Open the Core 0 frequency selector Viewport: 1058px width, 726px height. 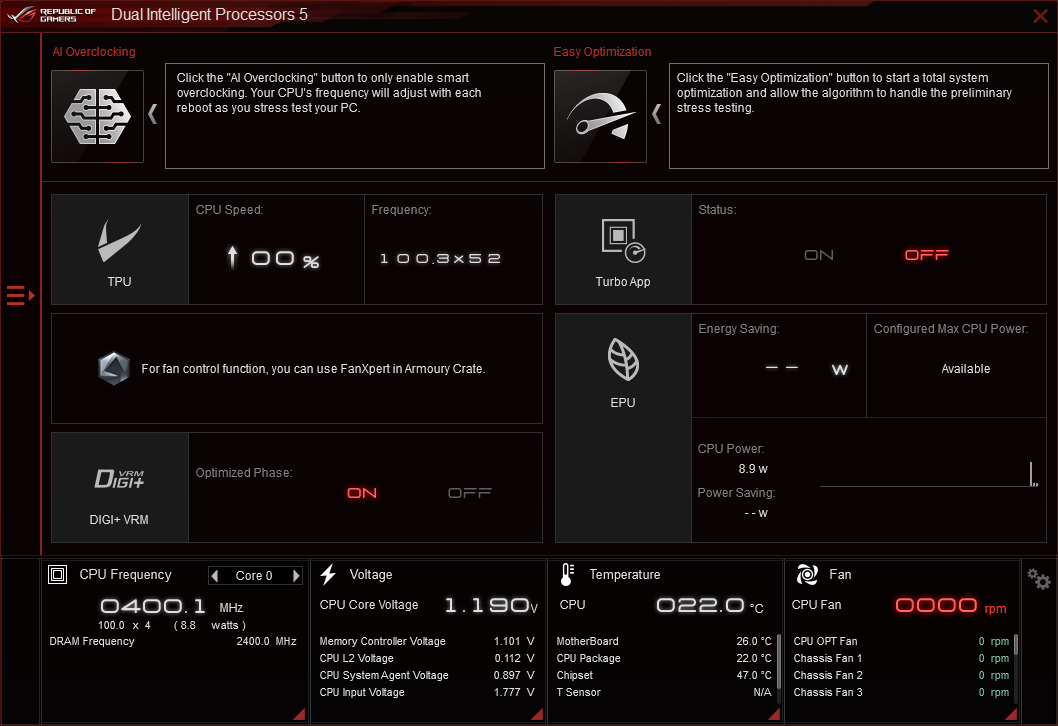click(255, 575)
